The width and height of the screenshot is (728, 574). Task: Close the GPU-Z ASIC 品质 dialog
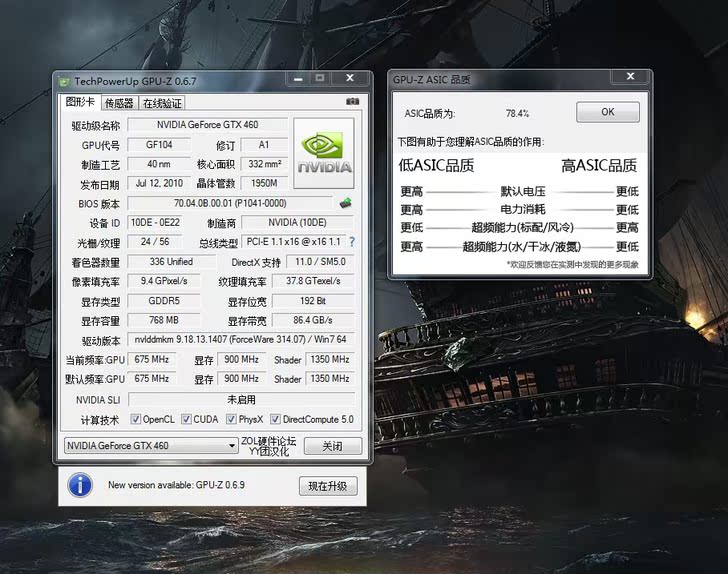pos(630,76)
